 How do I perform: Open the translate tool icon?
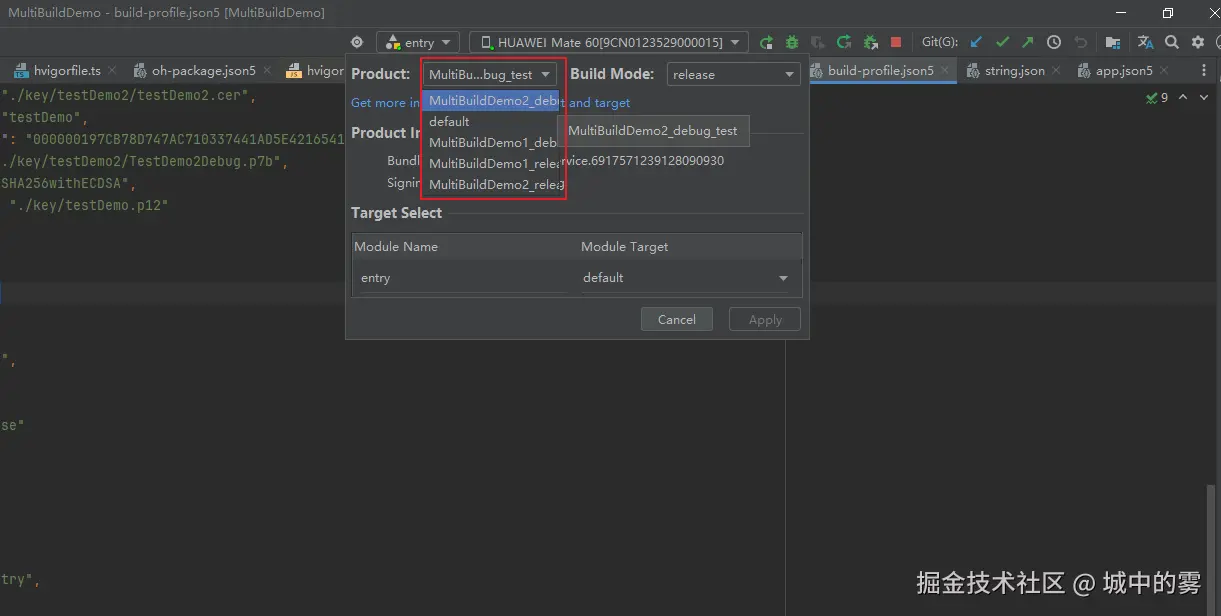coord(1146,42)
